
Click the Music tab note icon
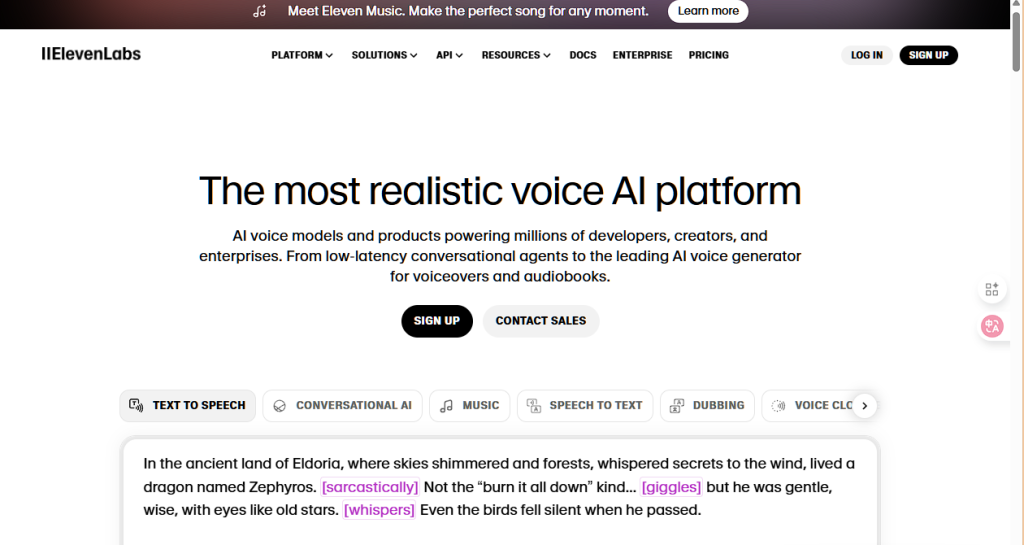[x=446, y=406]
